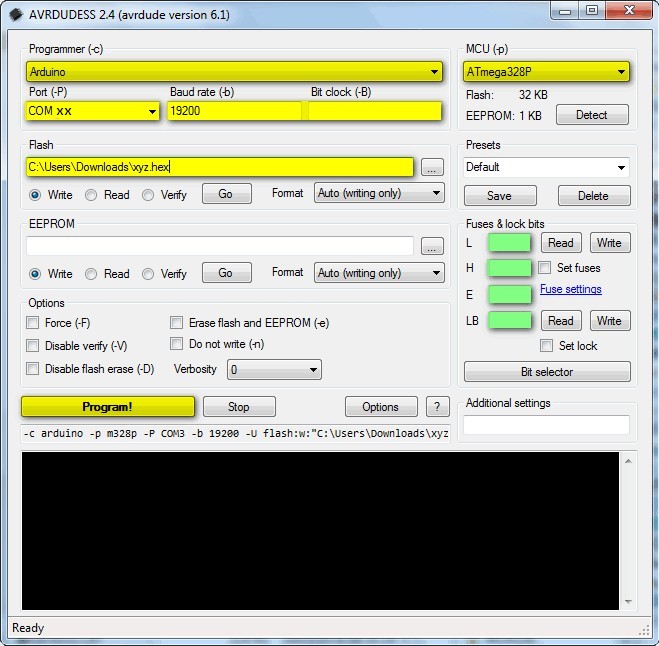
Task: Read lock bits with LB Read button
Action: [x=561, y=321]
